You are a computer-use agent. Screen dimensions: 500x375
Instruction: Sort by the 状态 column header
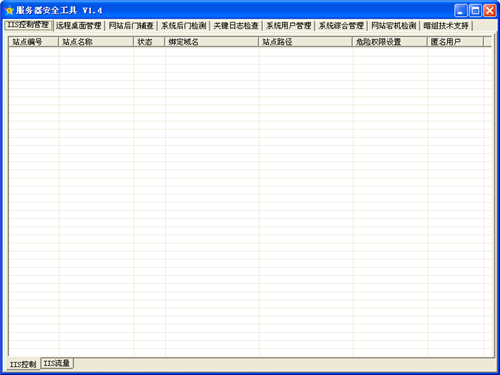point(149,42)
